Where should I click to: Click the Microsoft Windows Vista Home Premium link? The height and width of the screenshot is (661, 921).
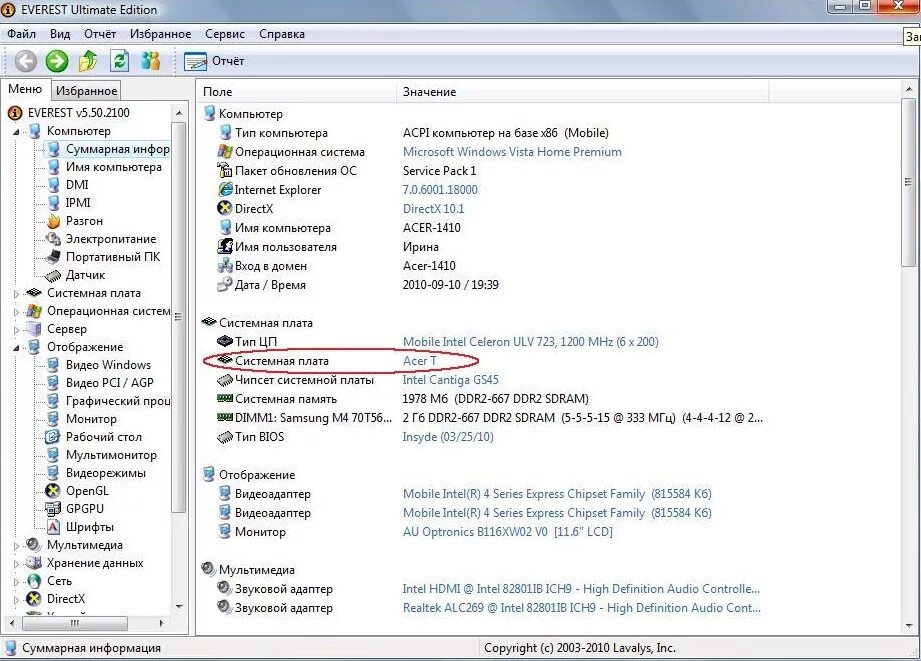point(512,152)
